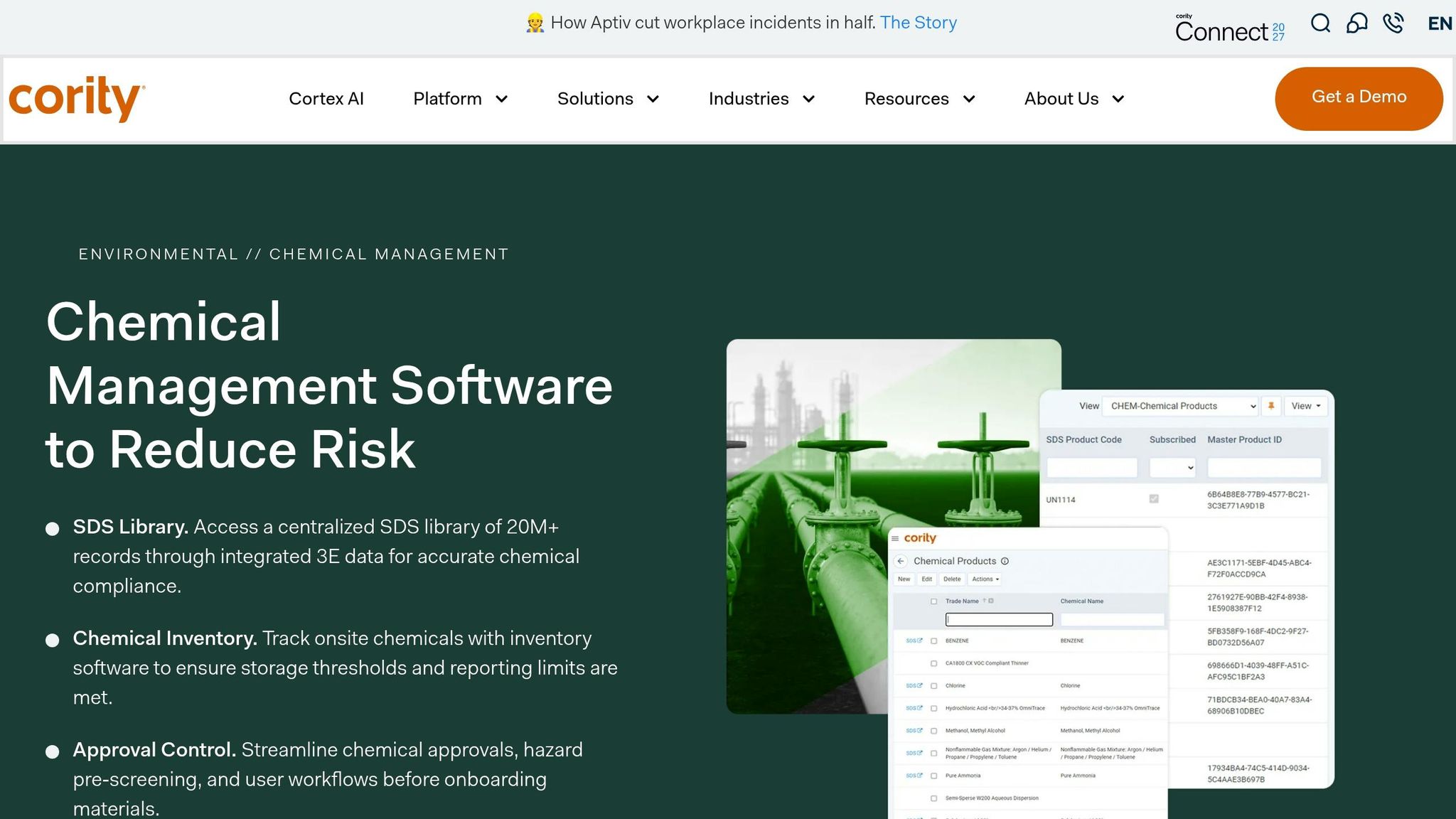Click the SDS Product Code filter field
Viewport: 1456px width, 819px height.
click(x=1092, y=468)
